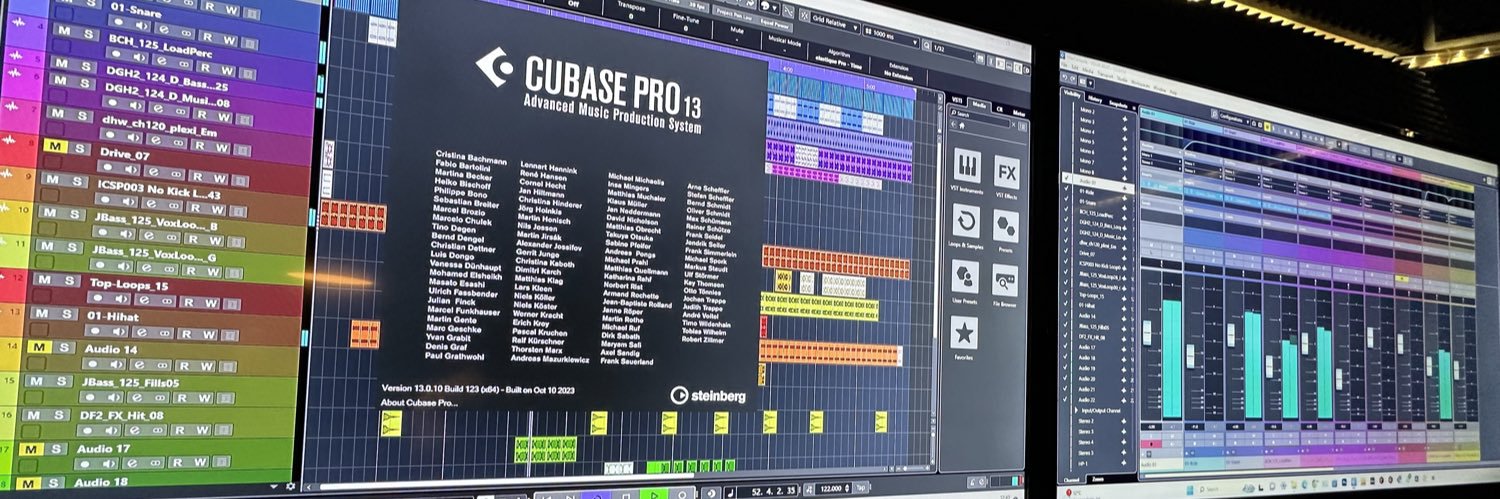1500x499 pixels.
Task: Switch to the CR tab in right zone
Action: 999,109
